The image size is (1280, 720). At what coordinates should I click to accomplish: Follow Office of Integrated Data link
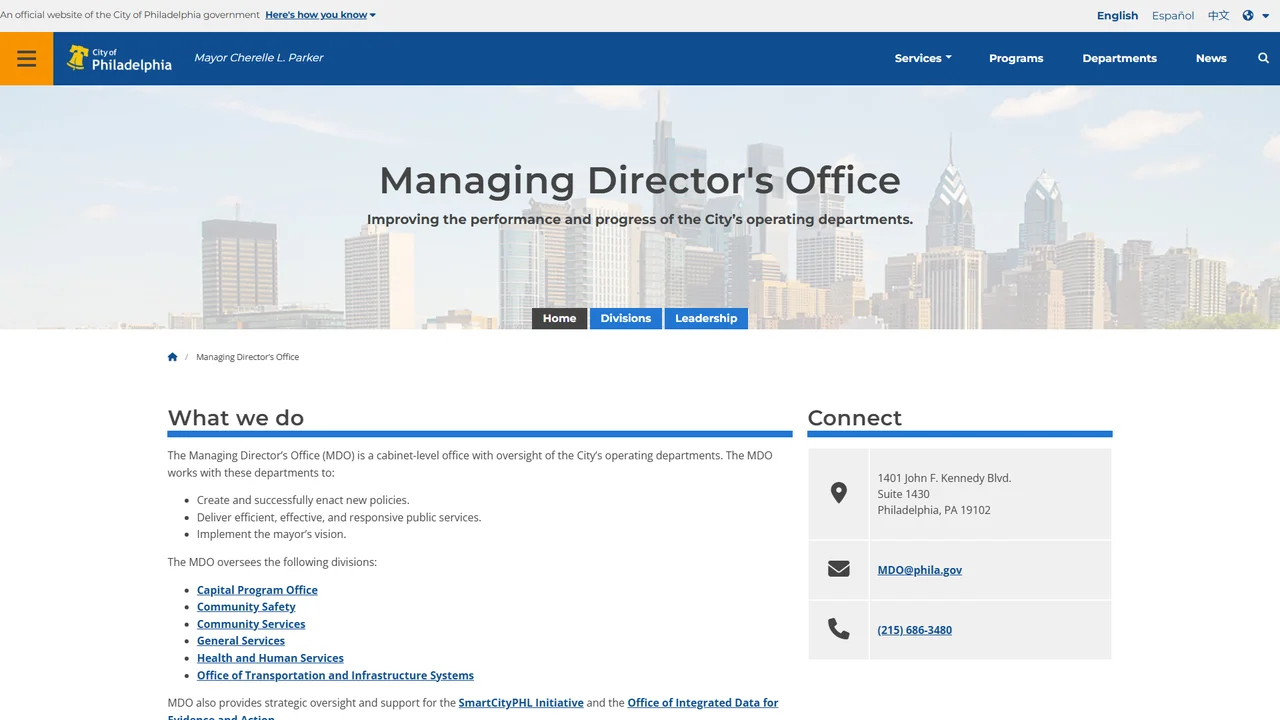[x=702, y=703]
